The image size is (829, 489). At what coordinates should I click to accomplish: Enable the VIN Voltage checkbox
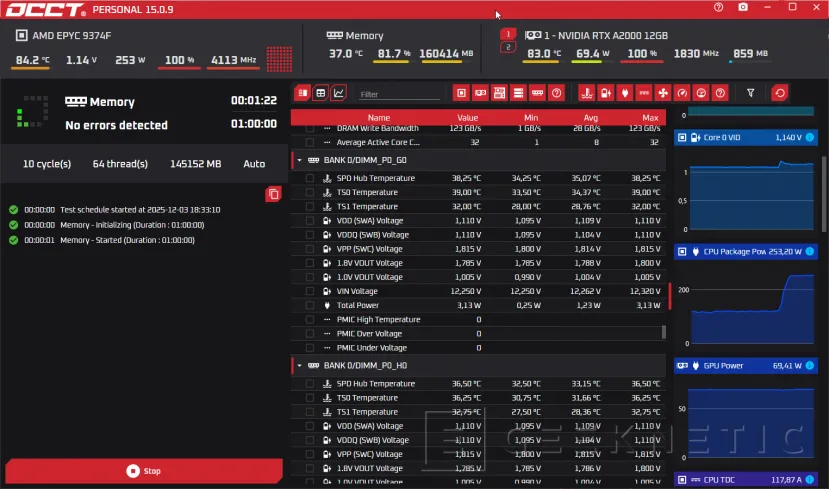tap(310, 291)
